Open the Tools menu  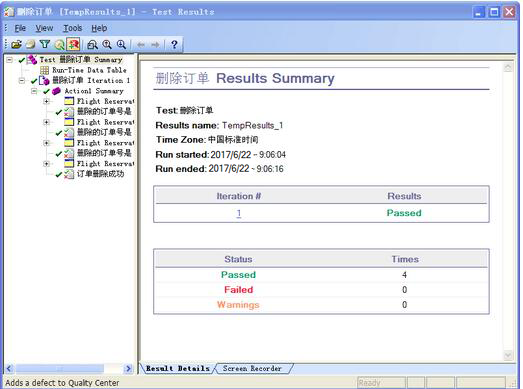coord(73,28)
